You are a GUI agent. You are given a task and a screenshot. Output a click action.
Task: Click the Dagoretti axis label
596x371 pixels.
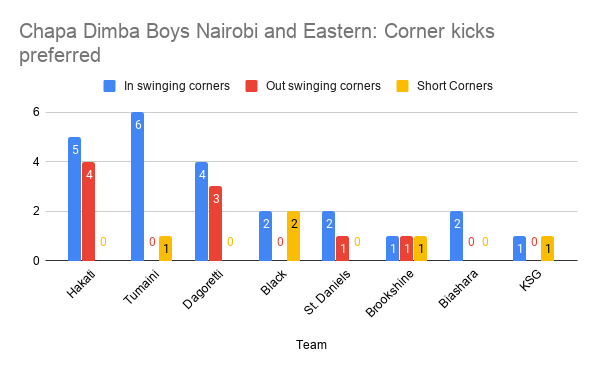coord(203,290)
